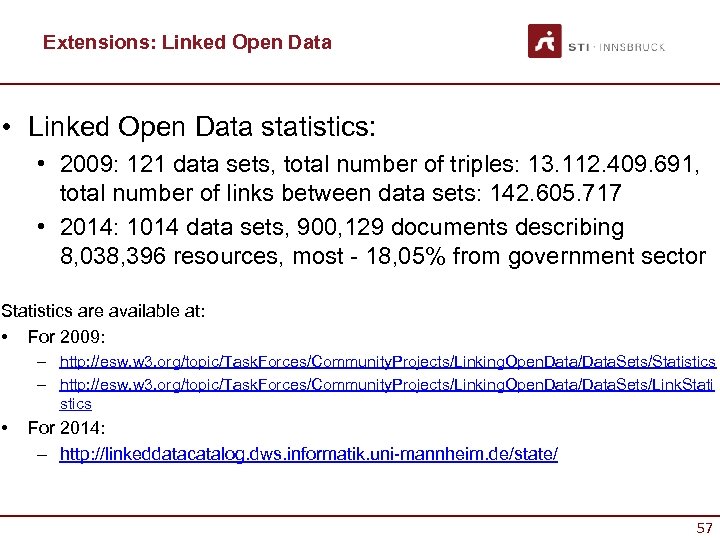Image resolution: width=720 pixels, height=540 pixels.
Task: Open the DataSets/LinkStatistics link for 2009
Action: (x=388, y=385)
